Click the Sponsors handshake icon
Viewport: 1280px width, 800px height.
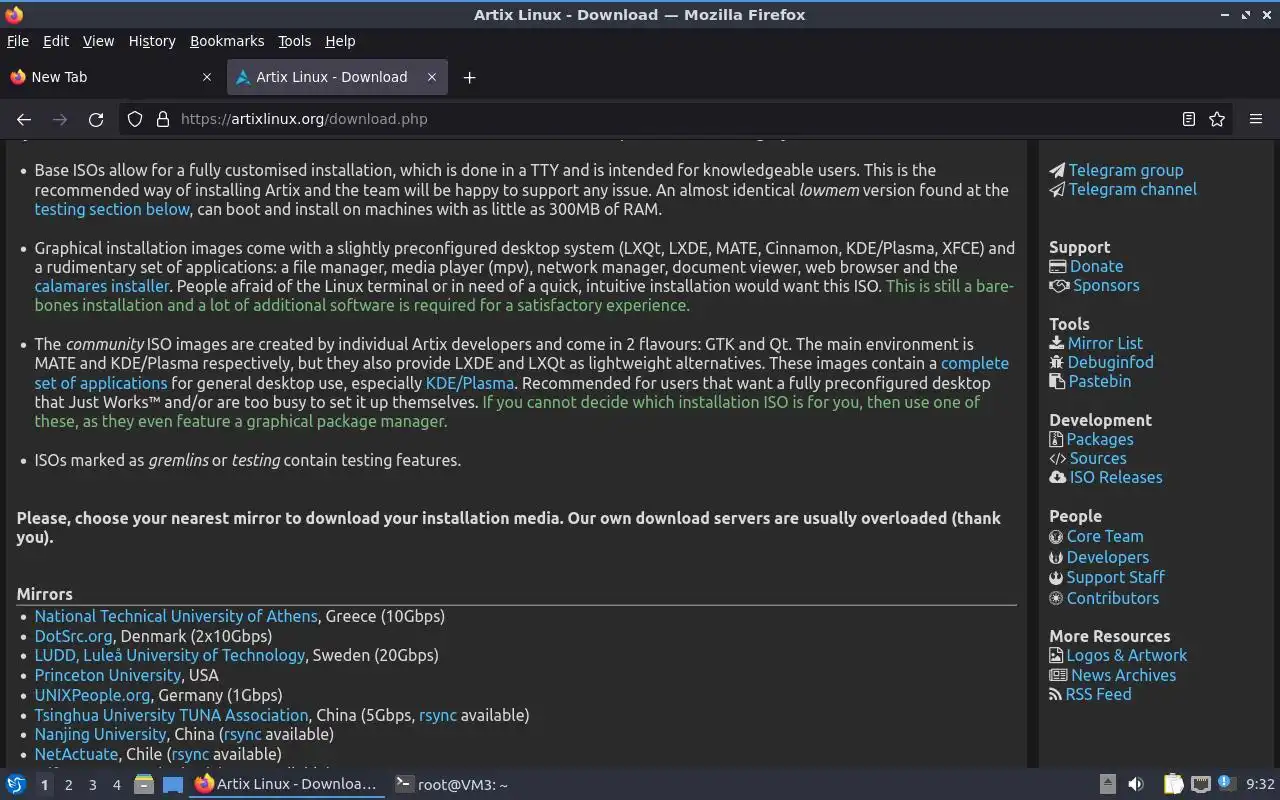[1059, 286]
